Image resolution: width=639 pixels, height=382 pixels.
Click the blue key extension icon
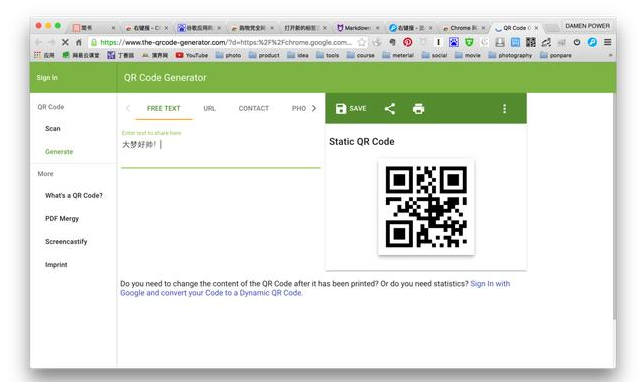(592, 42)
